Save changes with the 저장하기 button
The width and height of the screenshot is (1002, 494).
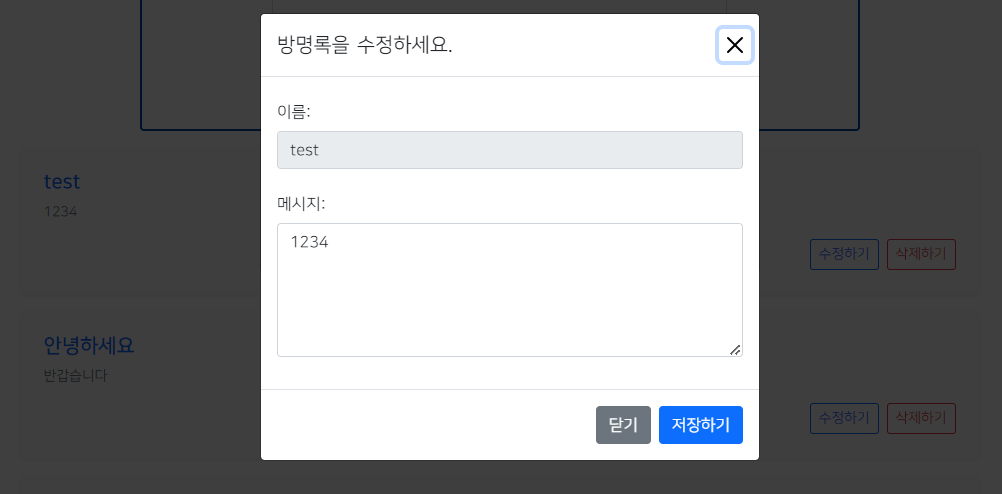tap(700, 425)
